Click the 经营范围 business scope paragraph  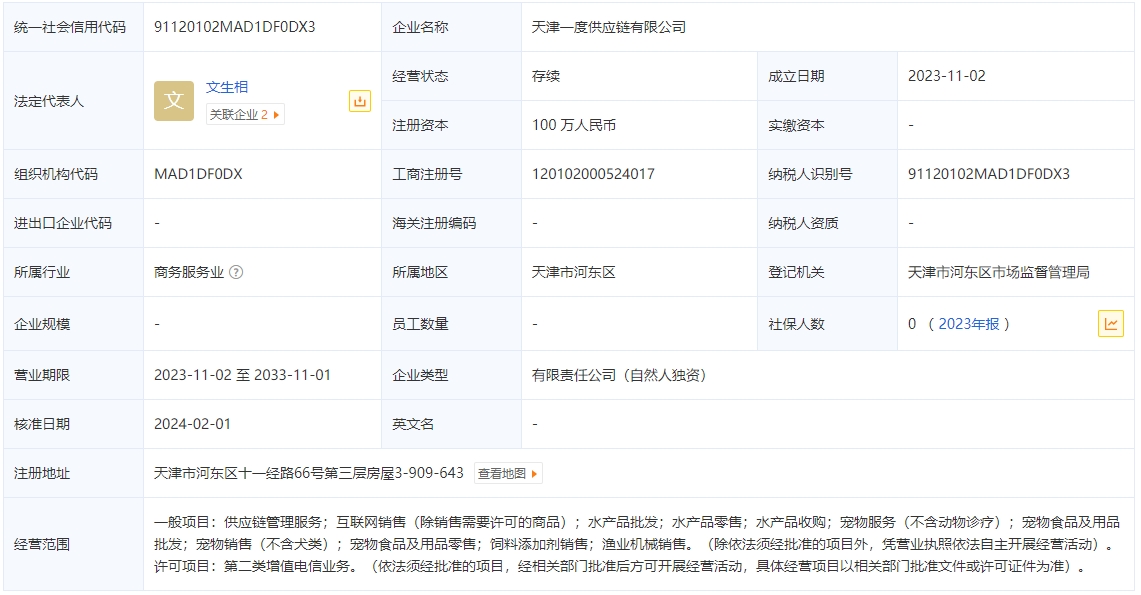tap(637, 544)
